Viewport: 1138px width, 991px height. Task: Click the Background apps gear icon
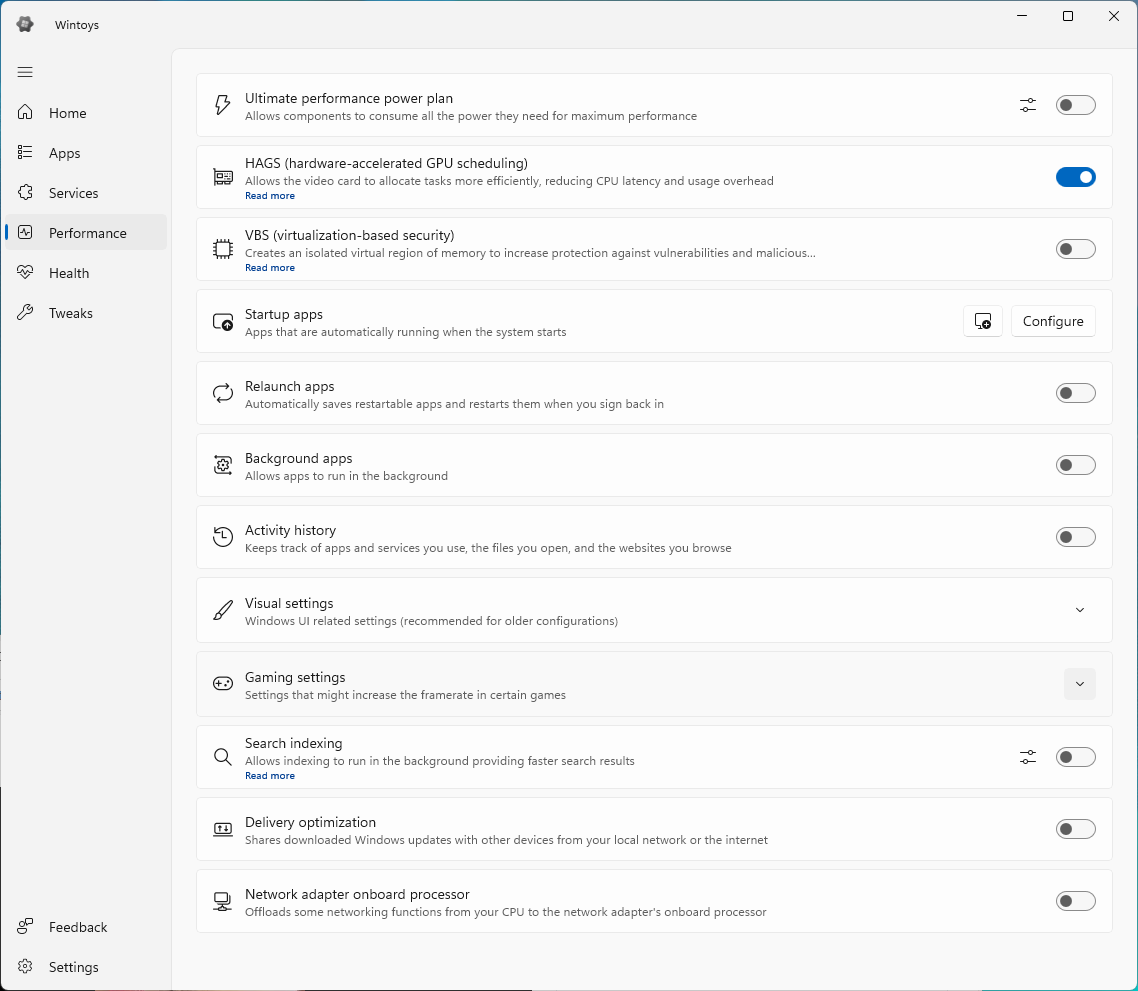point(223,465)
